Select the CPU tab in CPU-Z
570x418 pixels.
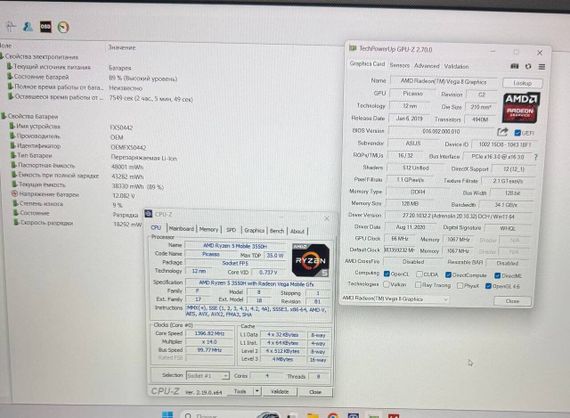156,228
